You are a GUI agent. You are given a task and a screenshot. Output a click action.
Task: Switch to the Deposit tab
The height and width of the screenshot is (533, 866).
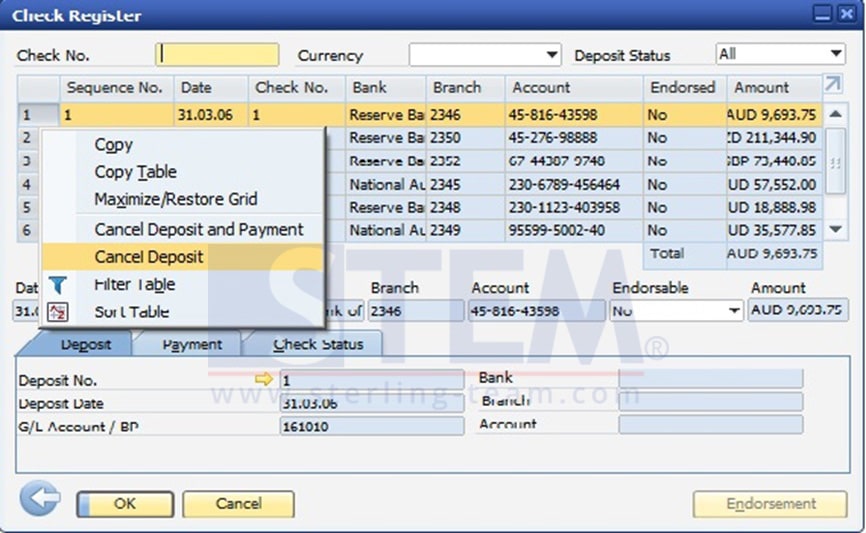click(86, 344)
